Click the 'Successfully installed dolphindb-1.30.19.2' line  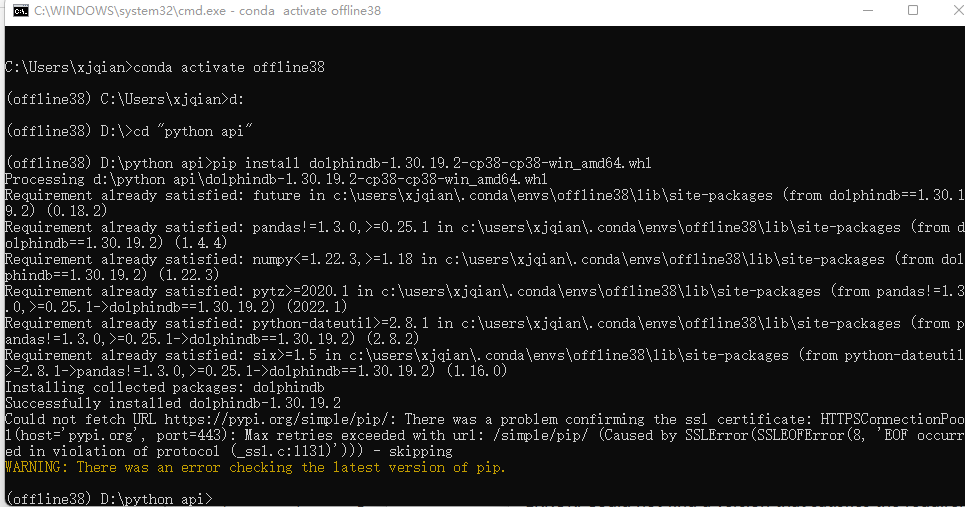point(173,404)
